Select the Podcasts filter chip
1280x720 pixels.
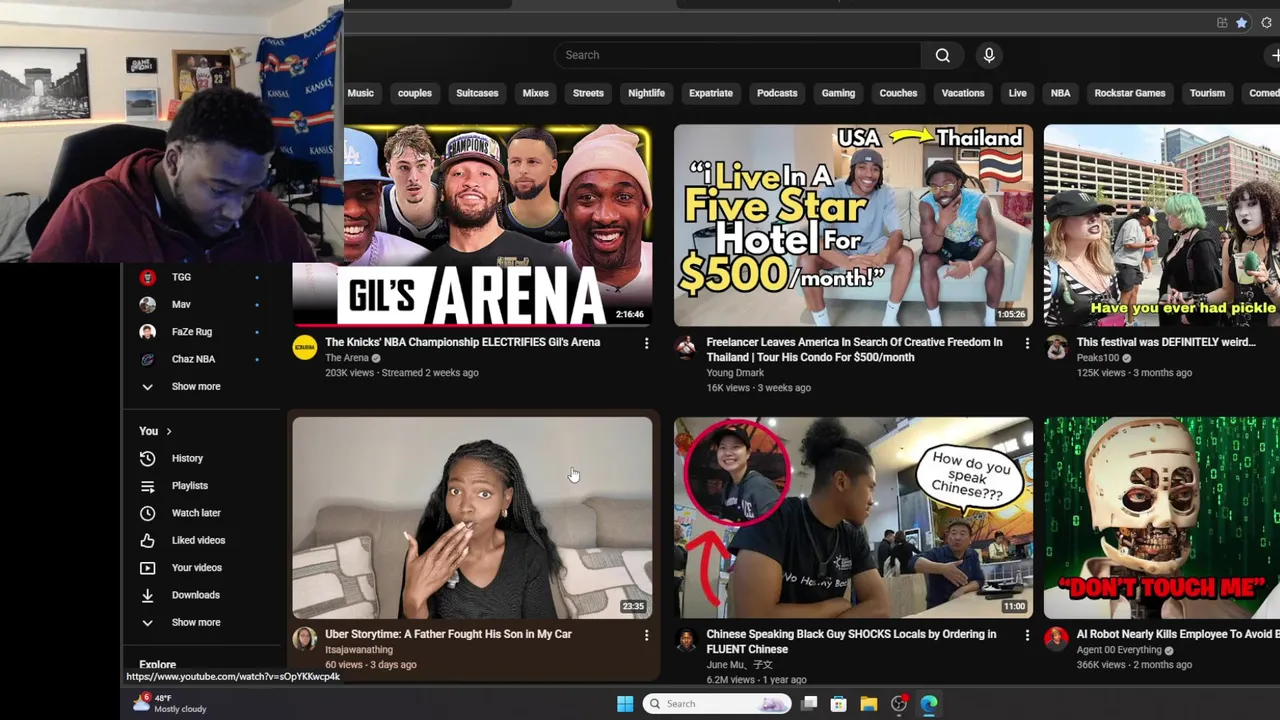tap(777, 93)
